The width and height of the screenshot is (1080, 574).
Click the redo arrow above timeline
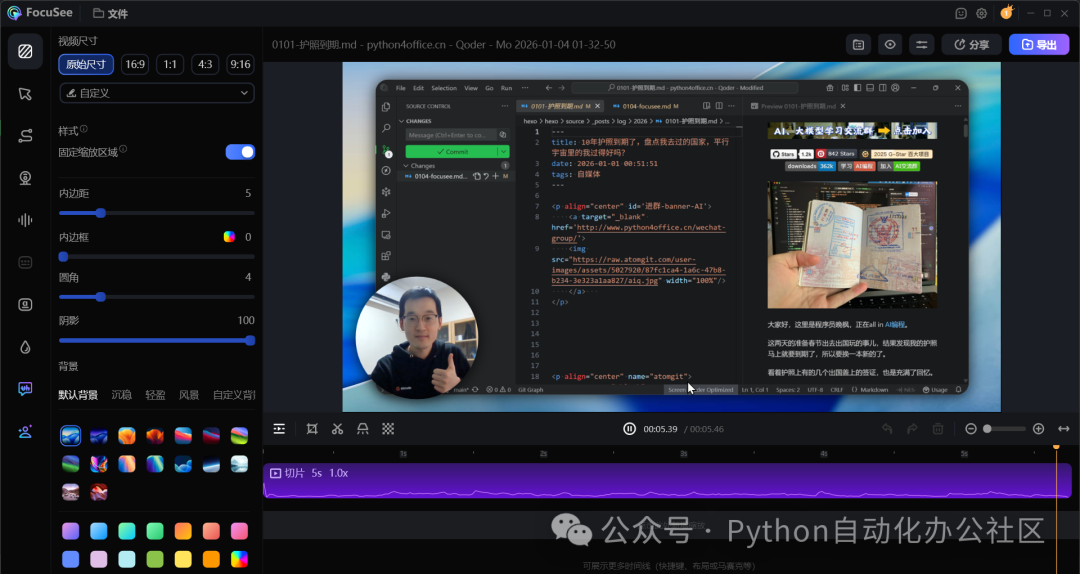point(912,429)
